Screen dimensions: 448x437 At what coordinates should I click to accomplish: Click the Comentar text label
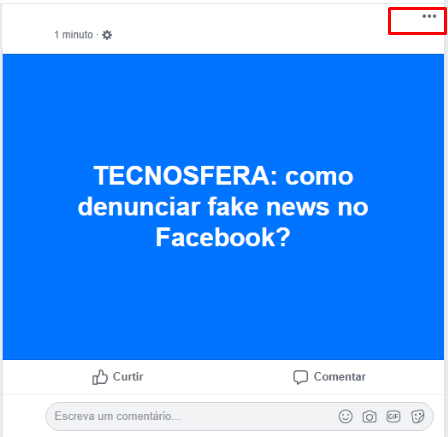[x=339, y=377]
